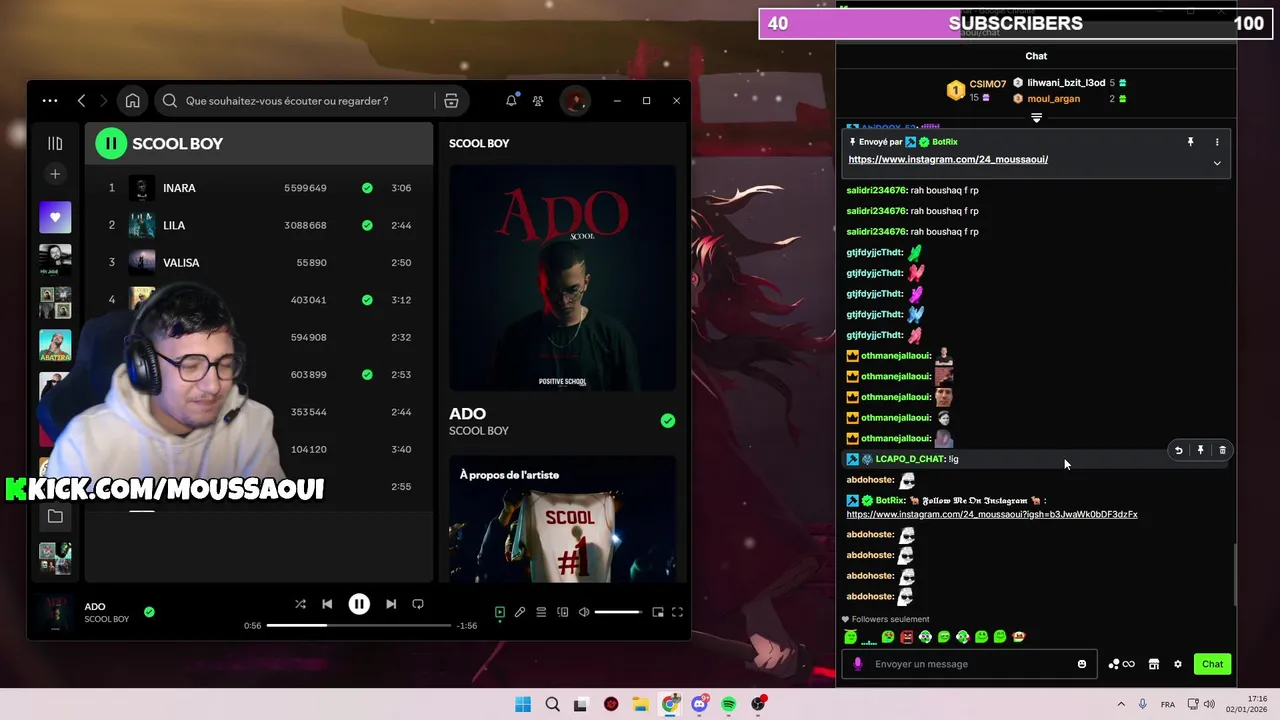Skip to the previous track

tap(327, 604)
